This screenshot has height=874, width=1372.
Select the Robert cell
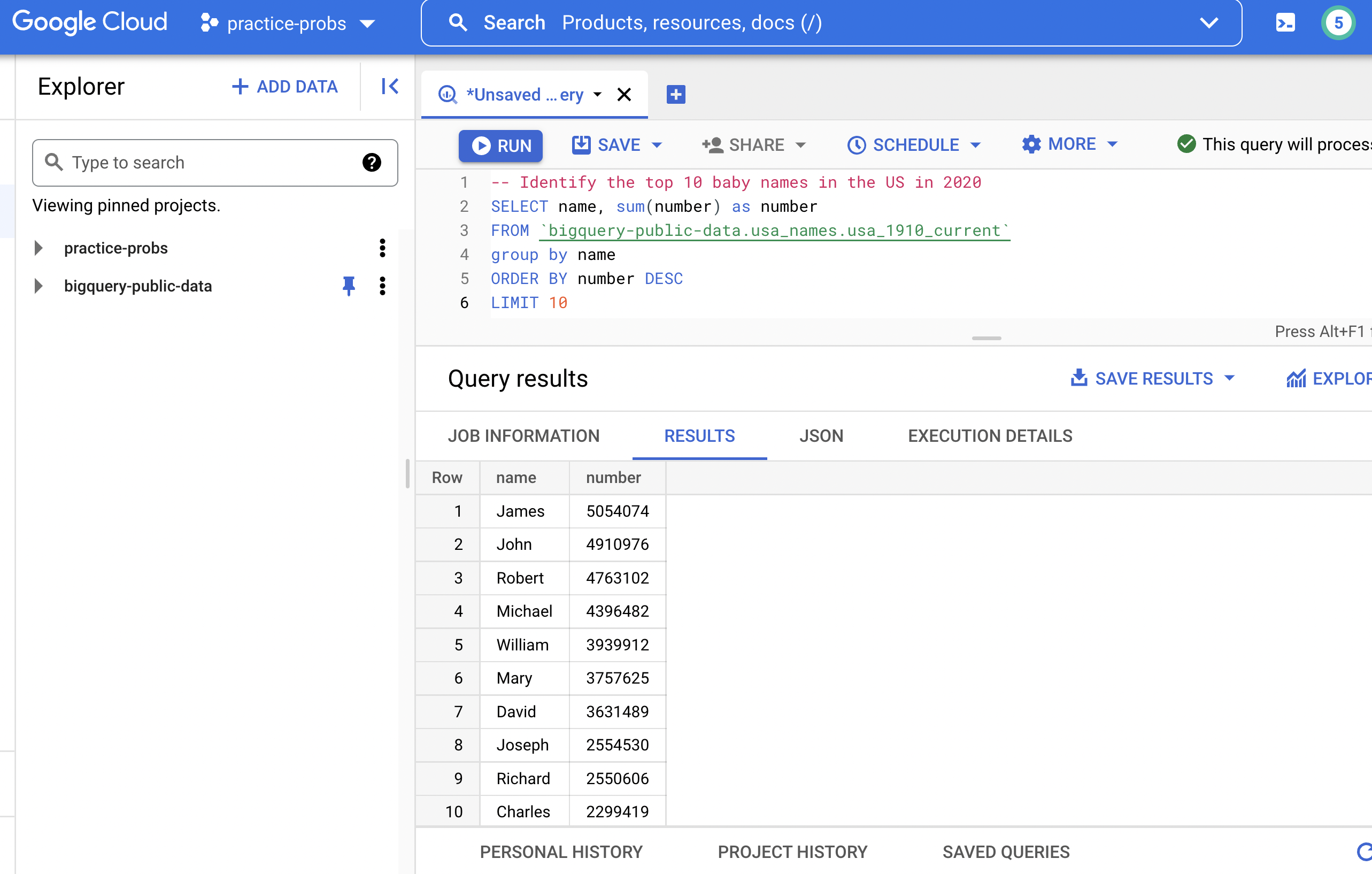coord(524,578)
